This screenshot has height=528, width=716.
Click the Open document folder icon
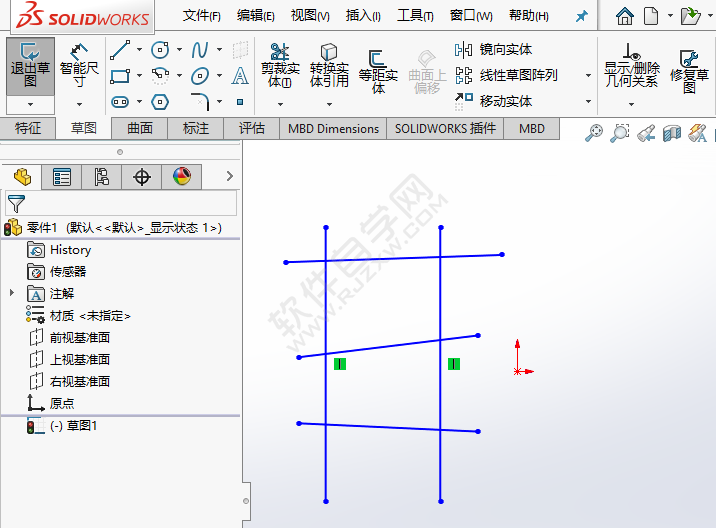690,16
